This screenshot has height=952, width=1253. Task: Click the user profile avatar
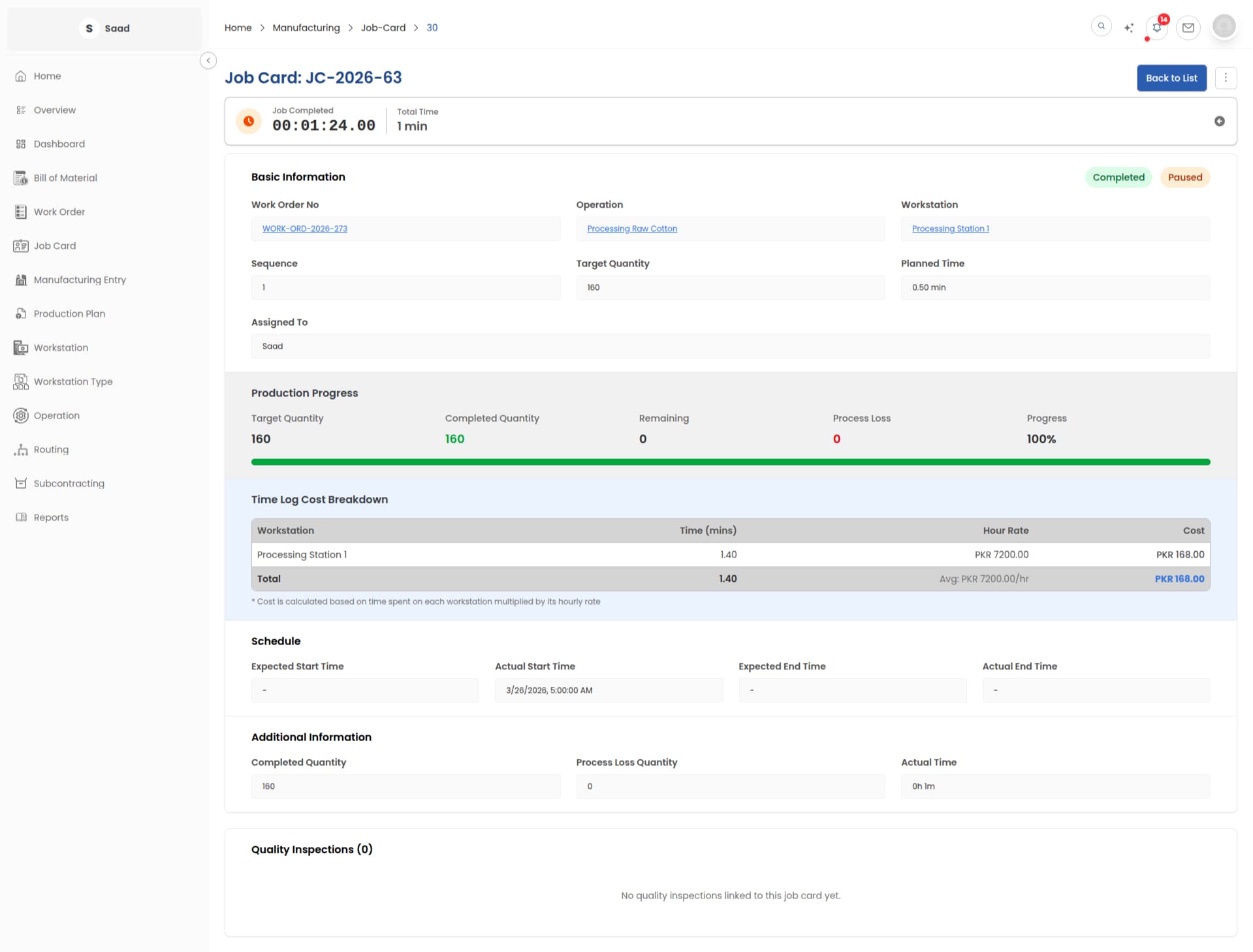click(1224, 27)
